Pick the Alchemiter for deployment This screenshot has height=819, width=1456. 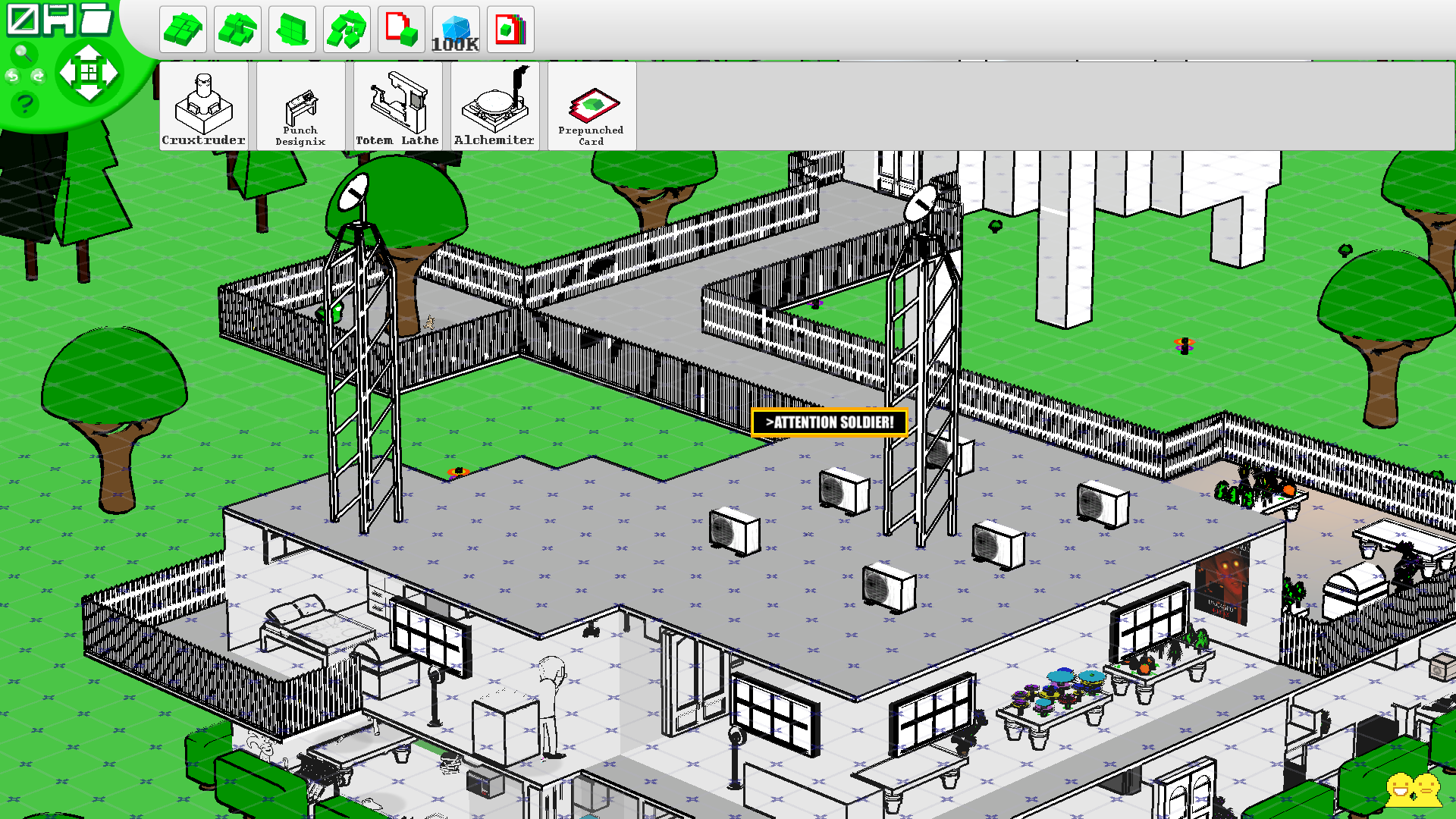click(x=494, y=106)
